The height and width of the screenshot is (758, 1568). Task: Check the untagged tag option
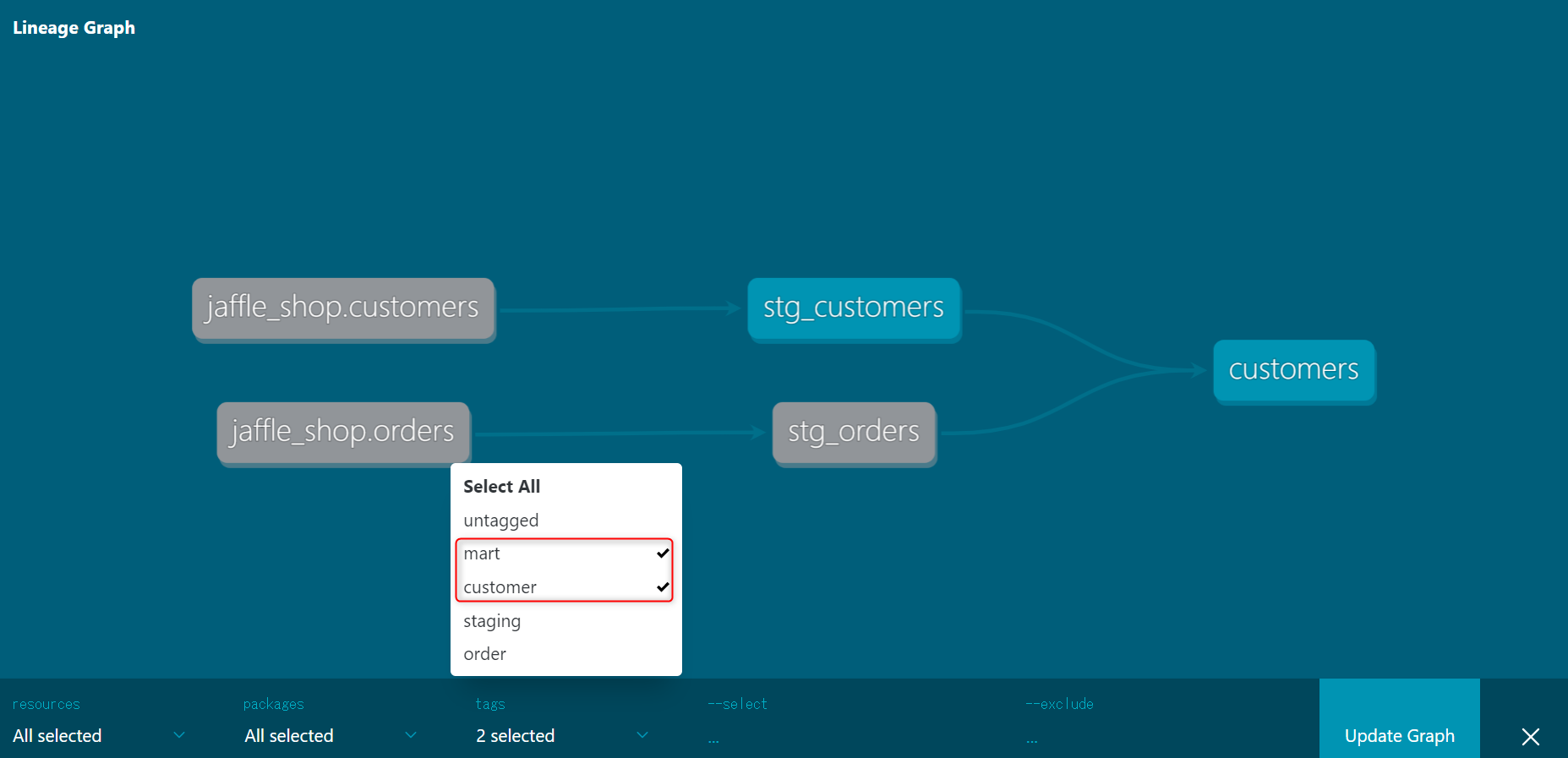566,521
